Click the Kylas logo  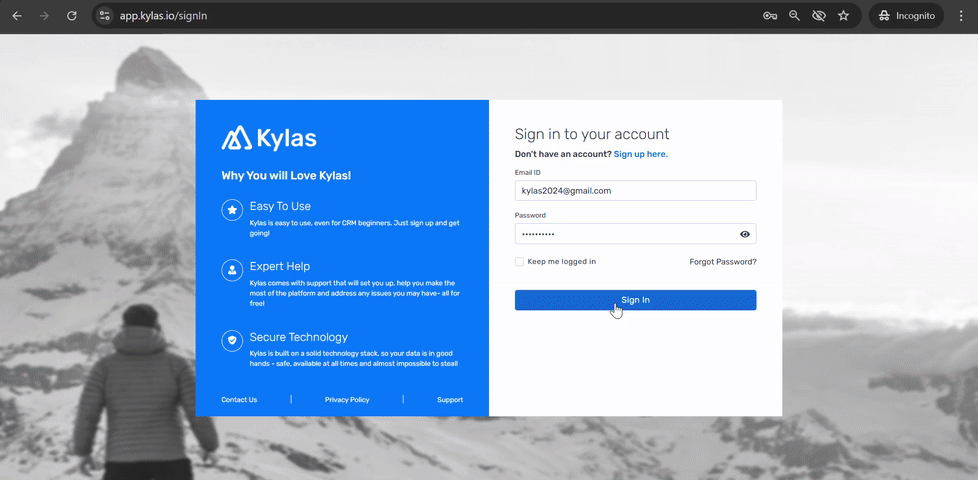tap(269, 138)
